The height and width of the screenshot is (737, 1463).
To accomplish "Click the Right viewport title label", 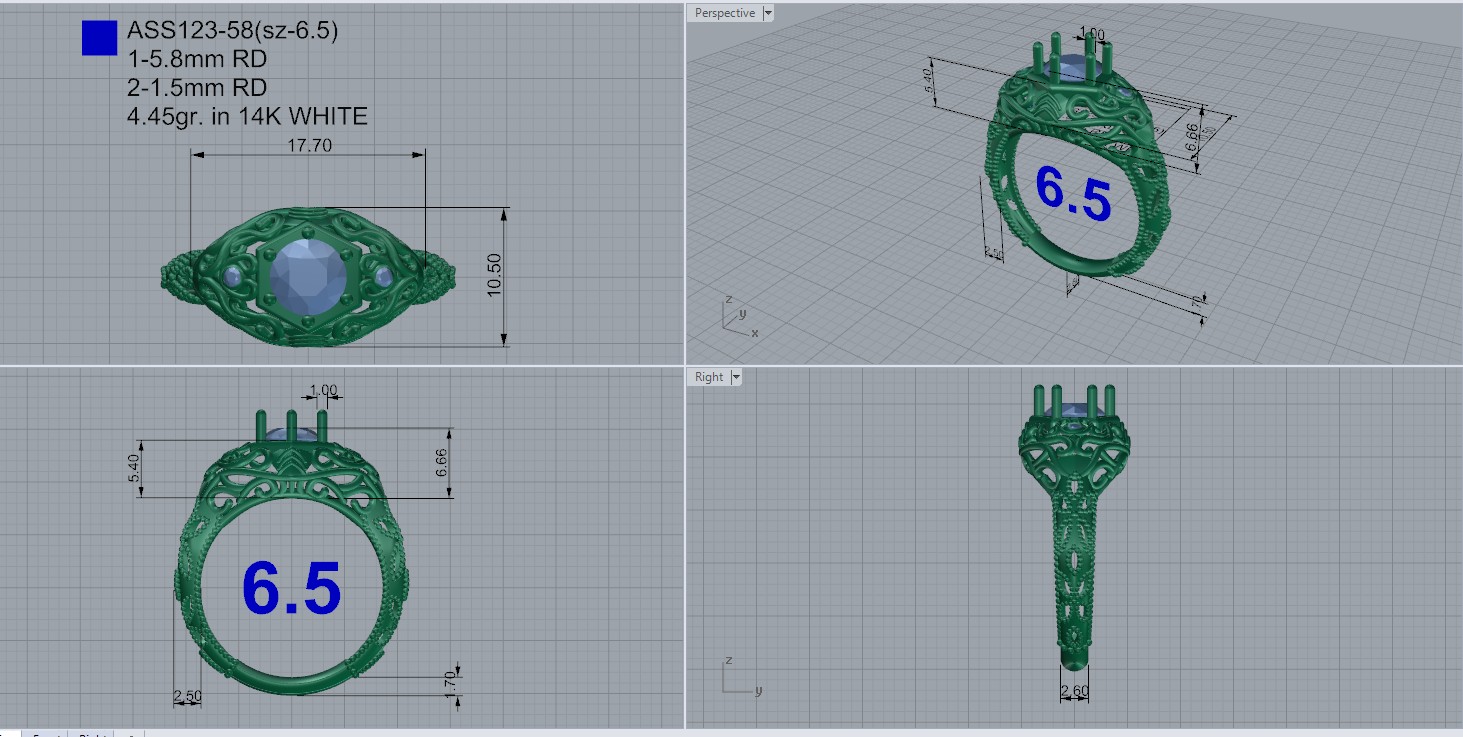I will coord(708,377).
